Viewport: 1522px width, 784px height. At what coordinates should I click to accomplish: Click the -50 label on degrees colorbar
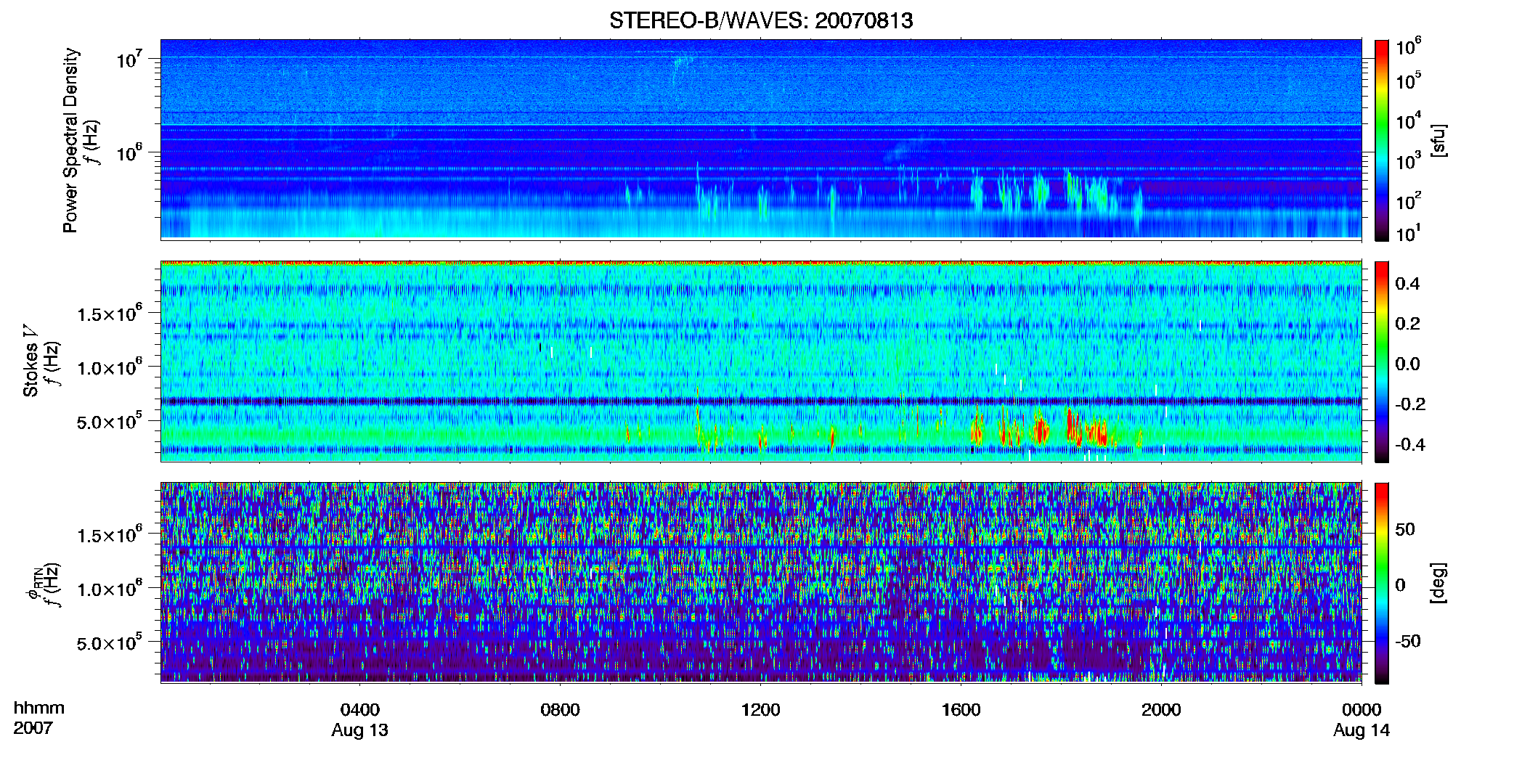(1408, 641)
